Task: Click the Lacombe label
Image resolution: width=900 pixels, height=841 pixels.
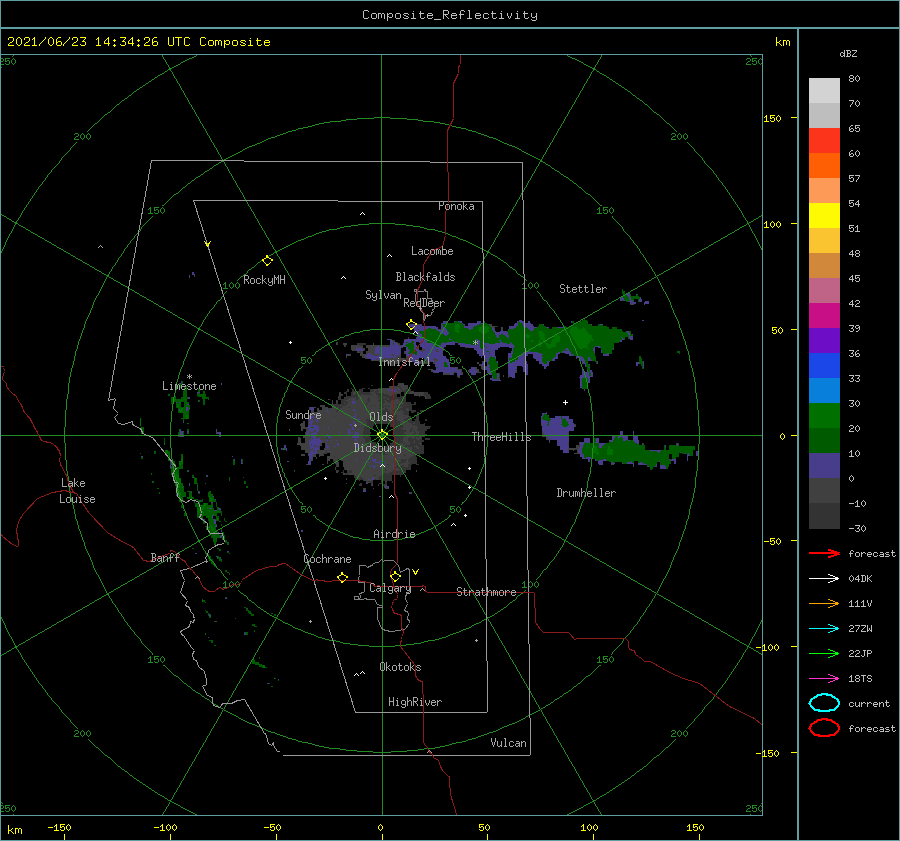Action: point(432,251)
